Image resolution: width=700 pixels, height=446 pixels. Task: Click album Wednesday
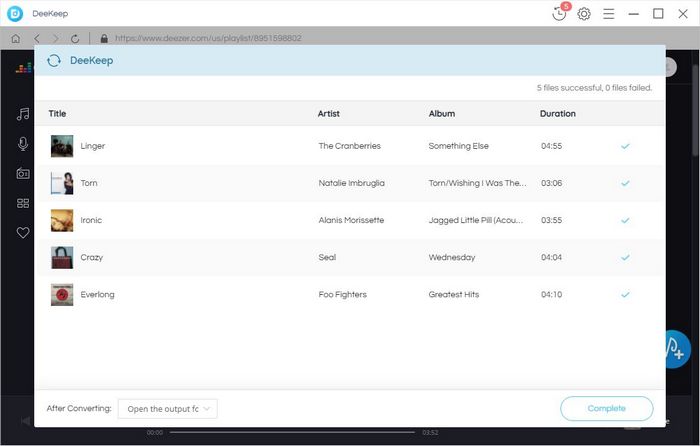[x=452, y=257]
